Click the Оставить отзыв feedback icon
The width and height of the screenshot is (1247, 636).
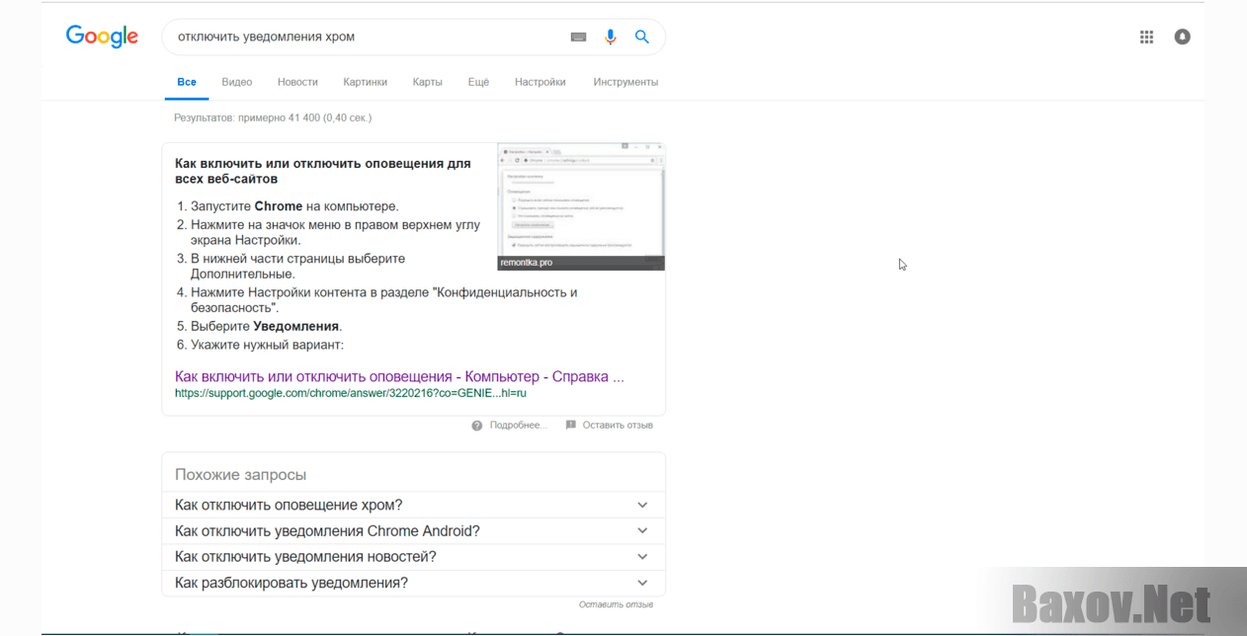[x=571, y=425]
